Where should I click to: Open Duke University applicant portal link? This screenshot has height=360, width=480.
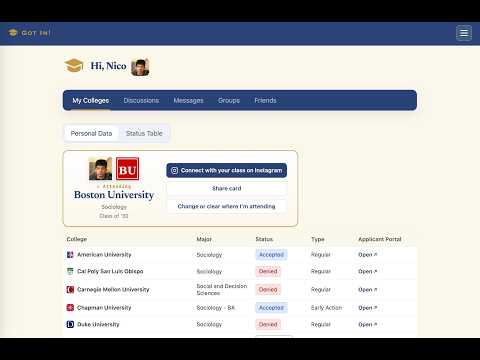click(x=368, y=324)
